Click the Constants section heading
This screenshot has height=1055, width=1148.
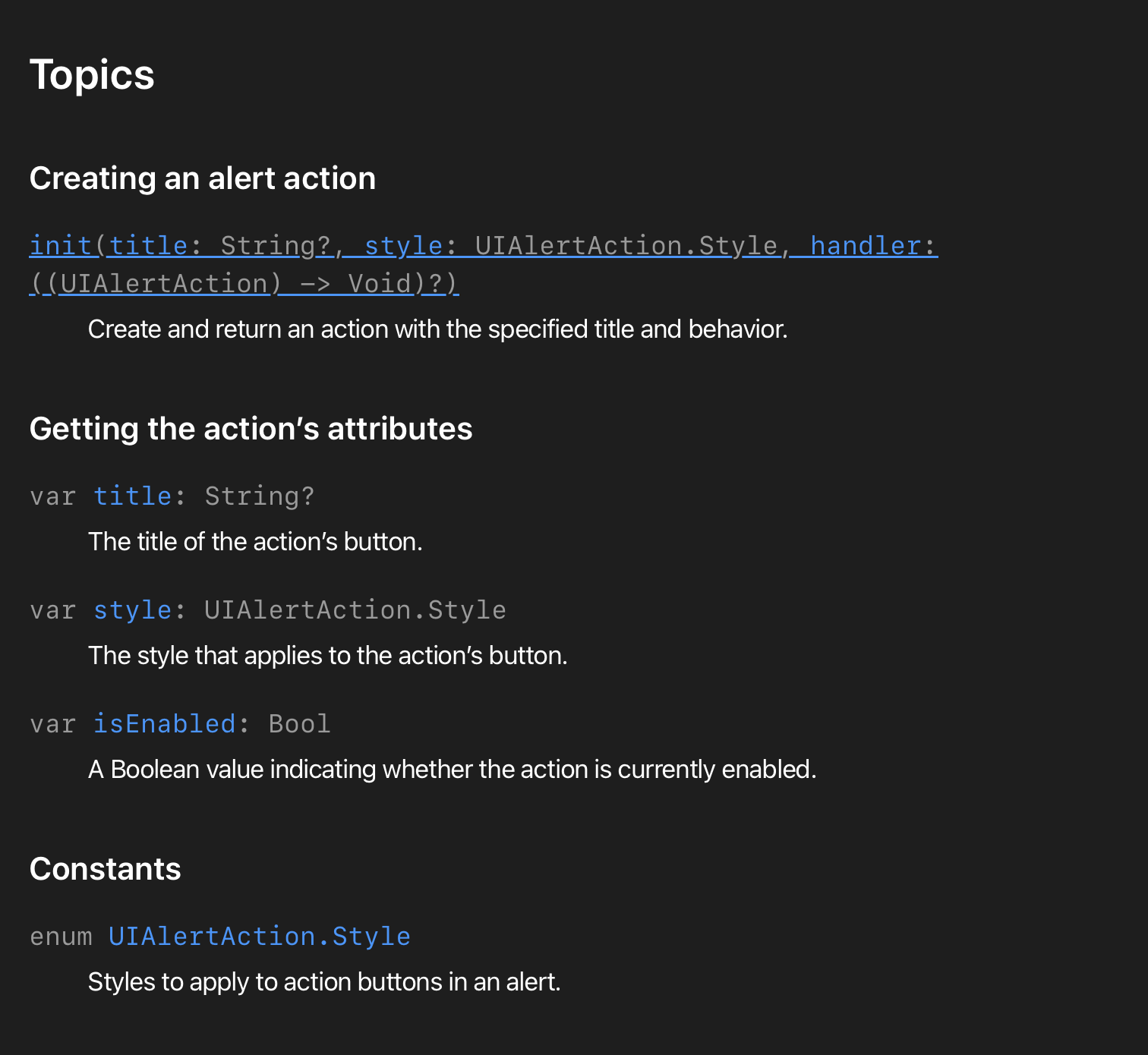[x=105, y=869]
